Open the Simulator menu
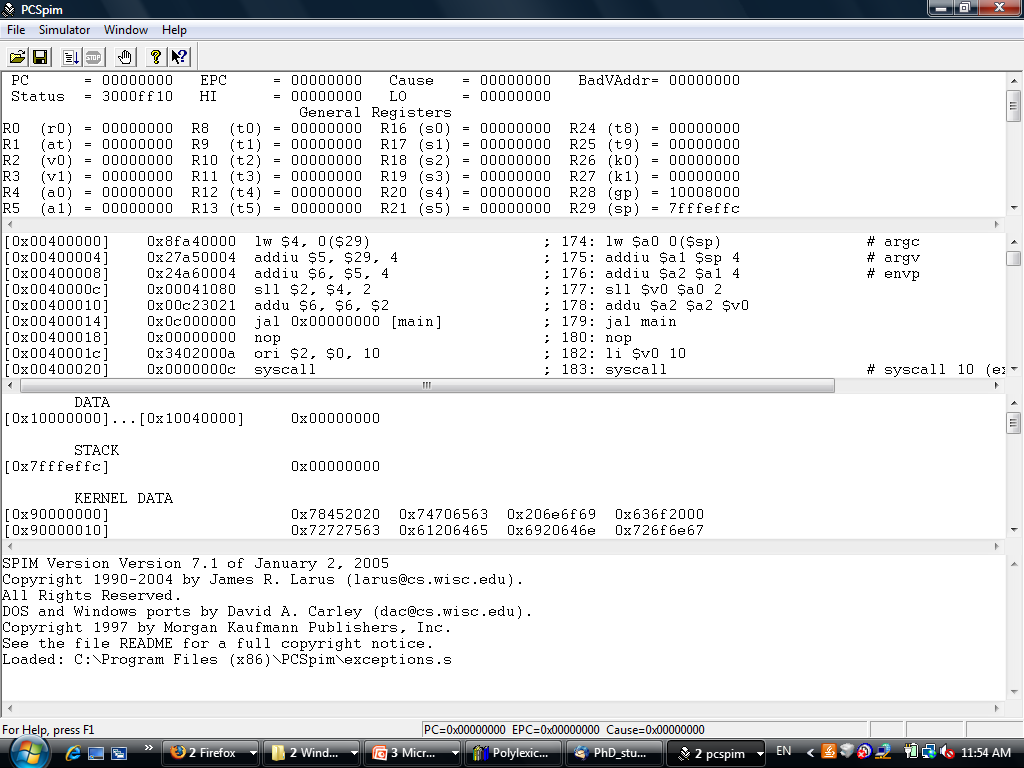This screenshot has width=1024, height=768. 64,29
